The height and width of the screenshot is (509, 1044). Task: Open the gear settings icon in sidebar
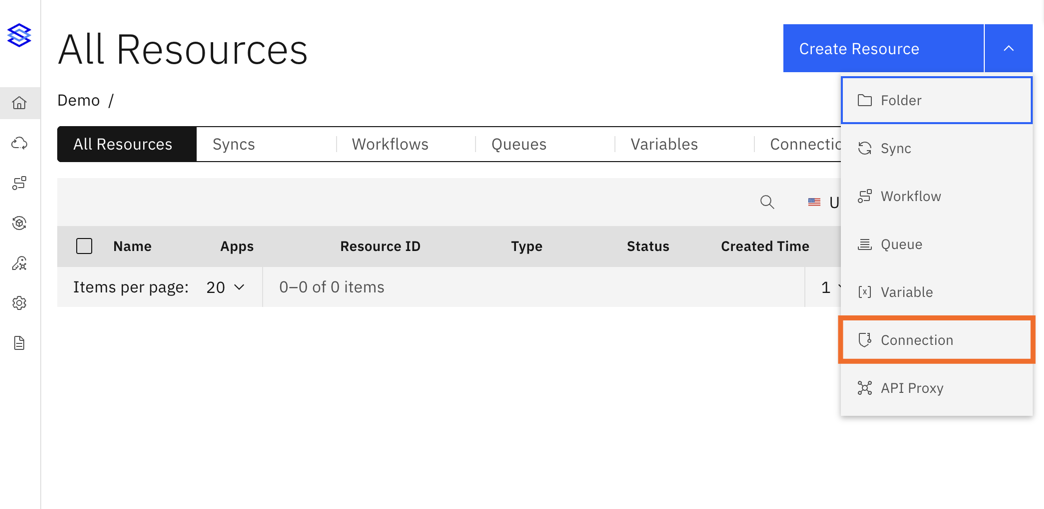point(19,303)
